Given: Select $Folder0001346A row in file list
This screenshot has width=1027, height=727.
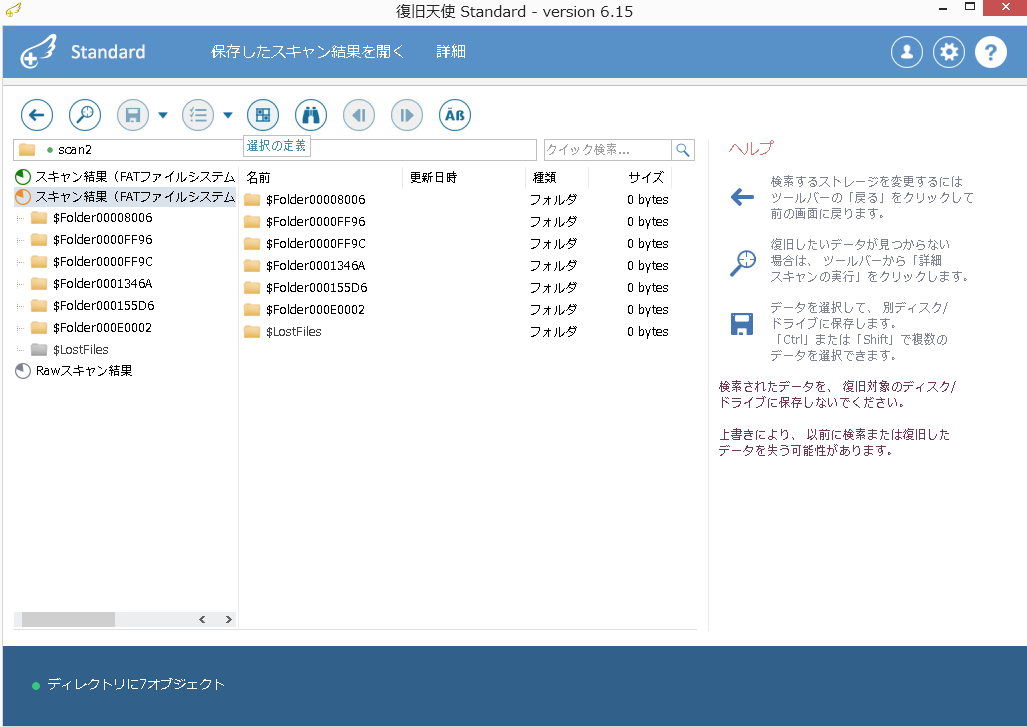Looking at the screenshot, I should [x=457, y=266].
